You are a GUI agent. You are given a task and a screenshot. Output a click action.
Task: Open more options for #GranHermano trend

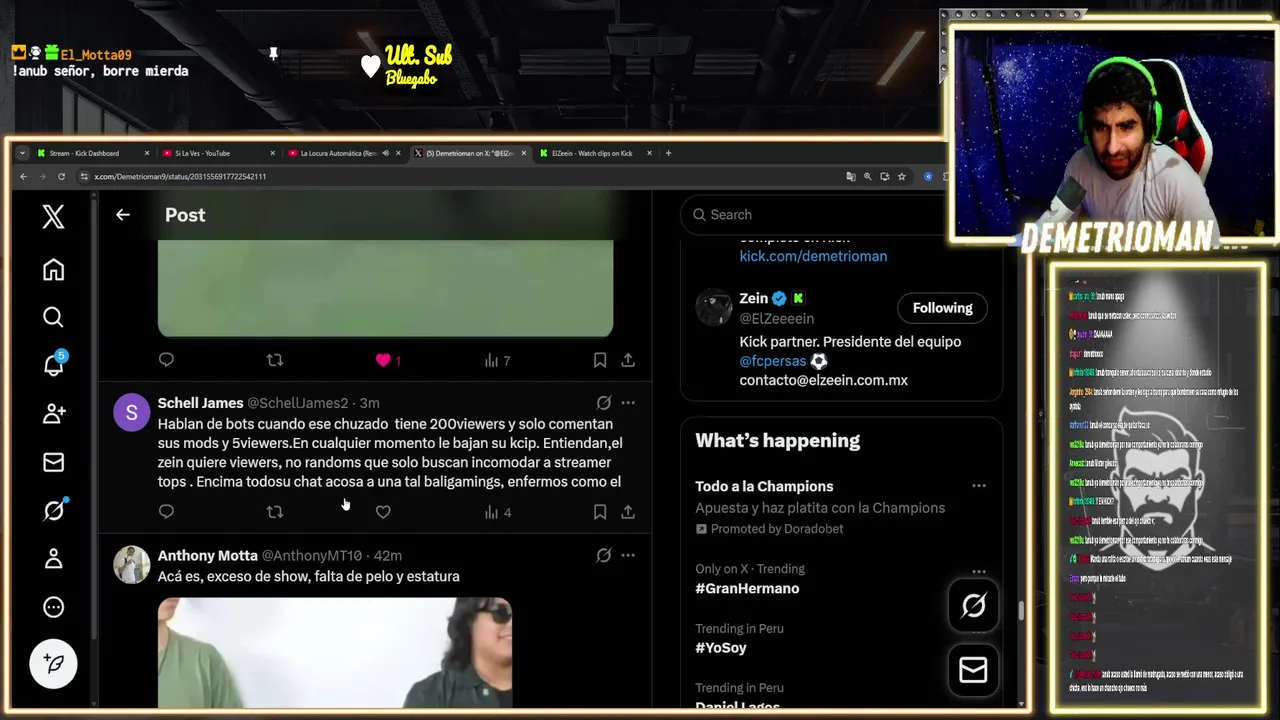(978, 571)
